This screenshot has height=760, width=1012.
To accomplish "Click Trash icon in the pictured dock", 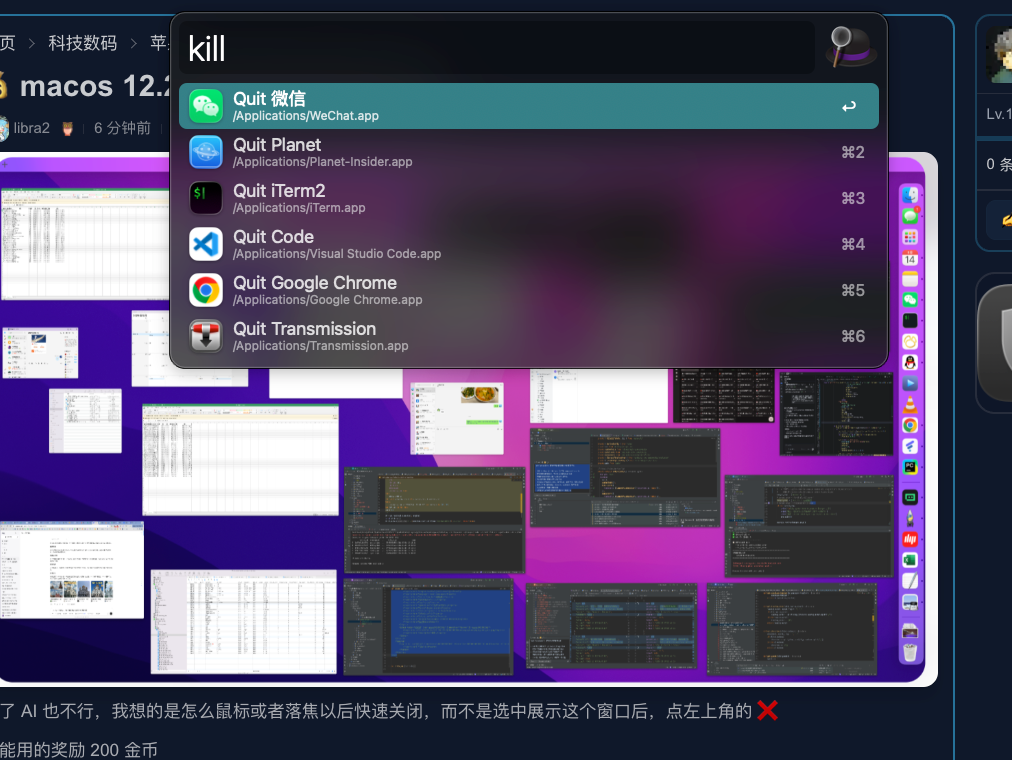I will pos(910,652).
